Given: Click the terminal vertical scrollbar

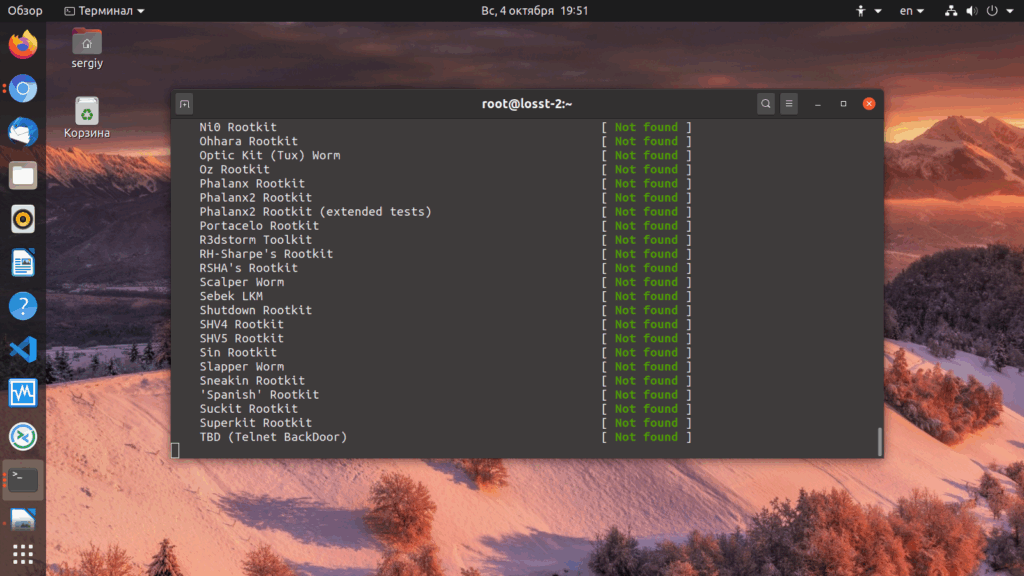Looking at the screenshot, I should [x=880, y=442].
